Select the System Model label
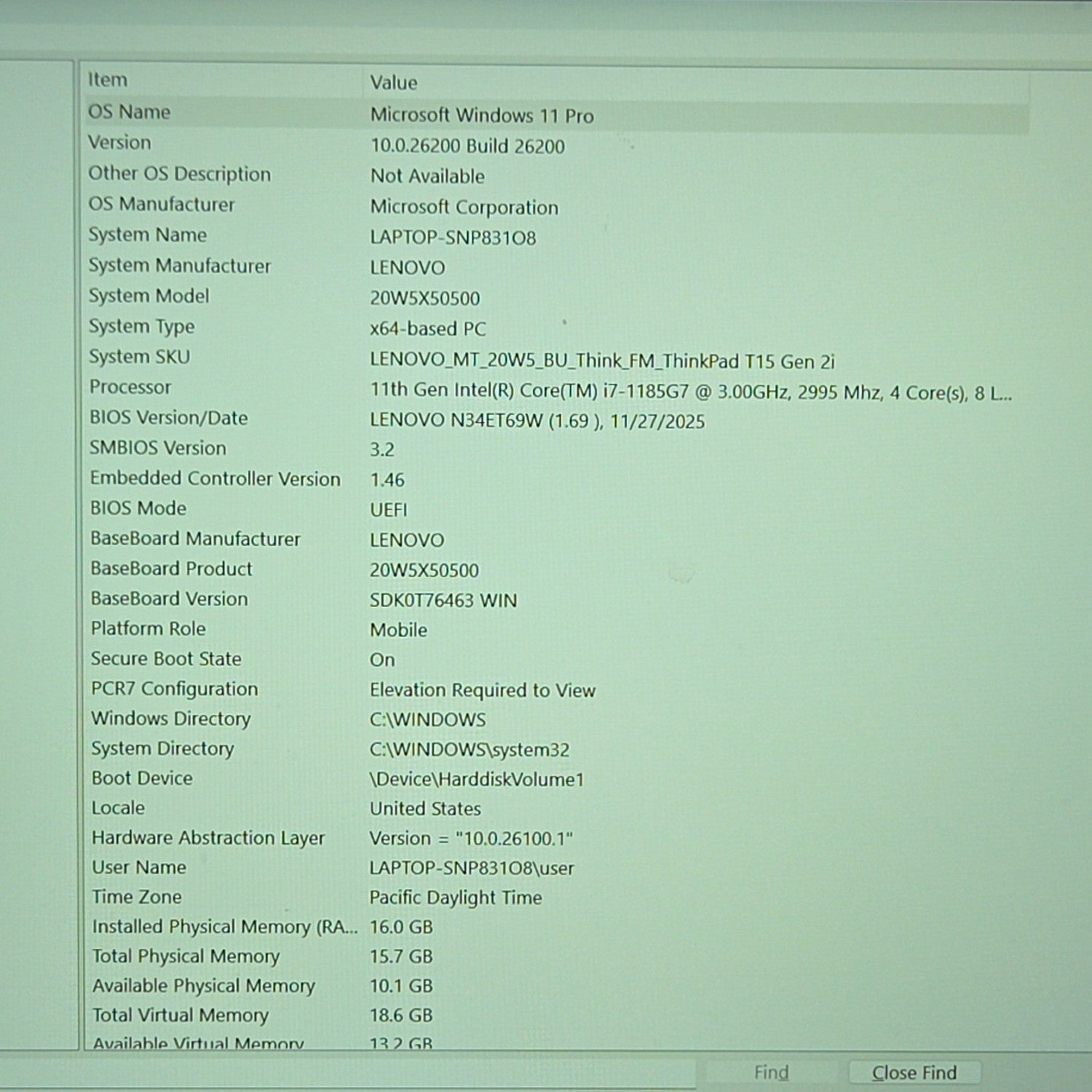This screenshot has height=1092, width=1092. coord(149,296)
